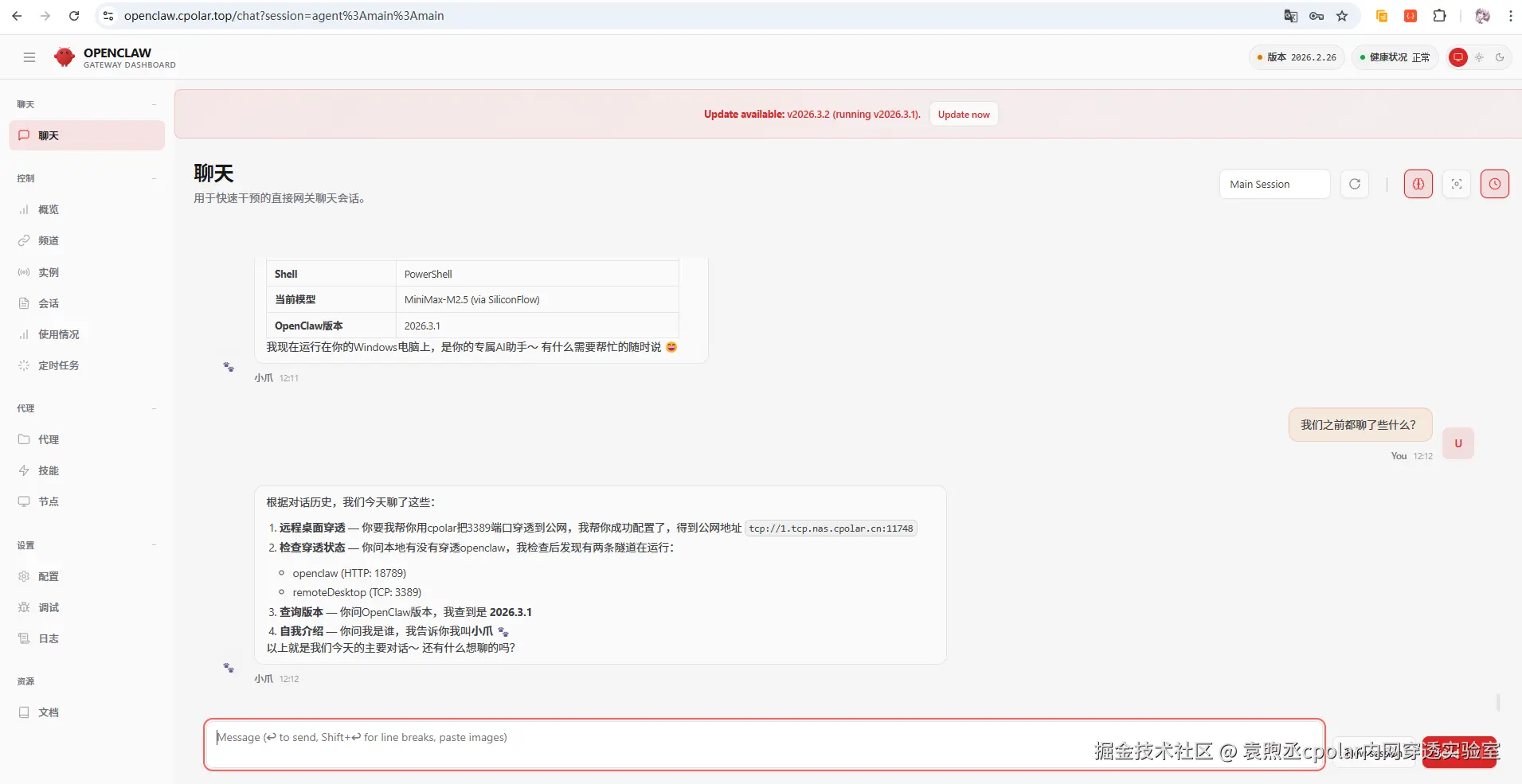
Task: Collapse the 设置 sidebar group
Action: click(x=154, y=545)
